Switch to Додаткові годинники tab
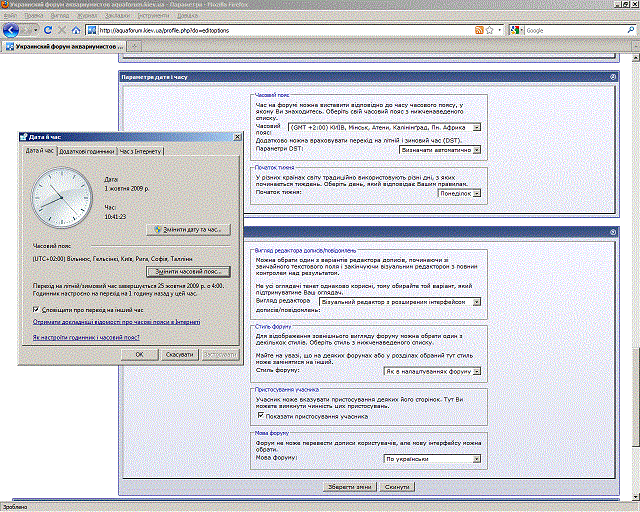Image resolution: width=640 pixels, height=512 pixels. [x=86, y=150]
